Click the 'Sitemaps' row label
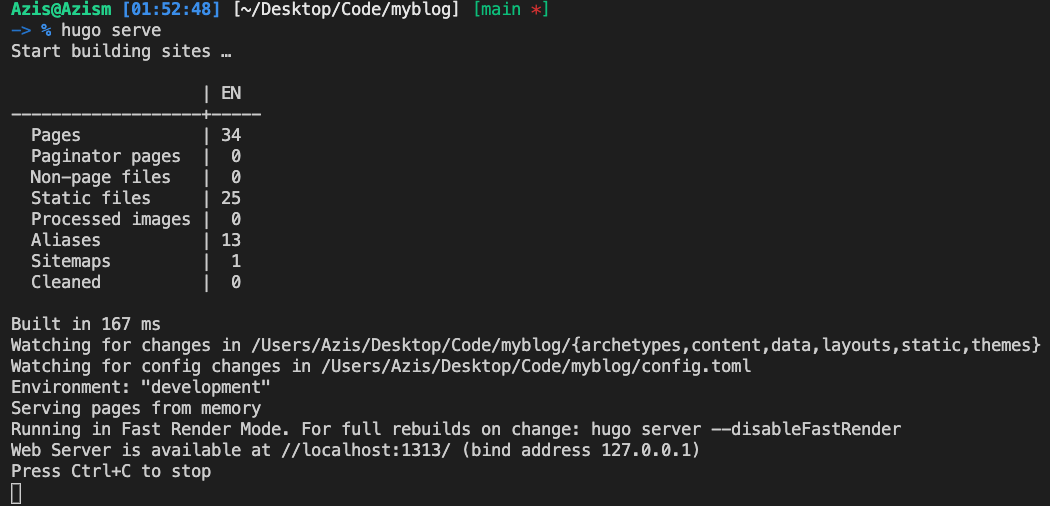 coord(71,261)
